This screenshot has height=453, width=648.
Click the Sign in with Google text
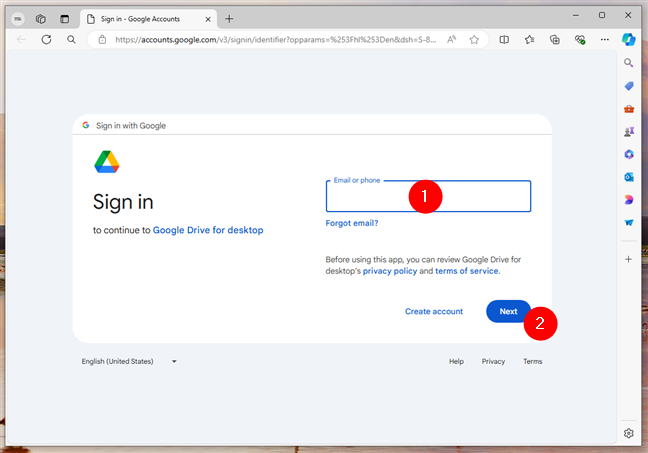click(x=131, y=126)
